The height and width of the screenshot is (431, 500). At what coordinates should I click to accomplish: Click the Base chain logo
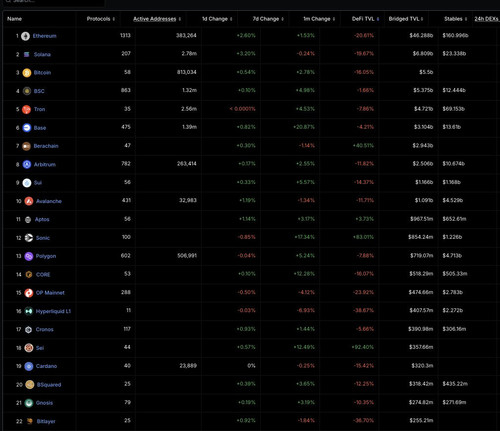pyautogui.click(x=27, y=128)
